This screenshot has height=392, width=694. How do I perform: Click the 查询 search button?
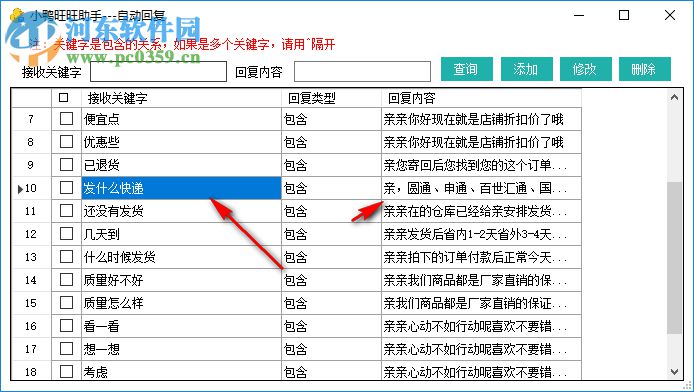pyautogui.click(x=467, y=69)
